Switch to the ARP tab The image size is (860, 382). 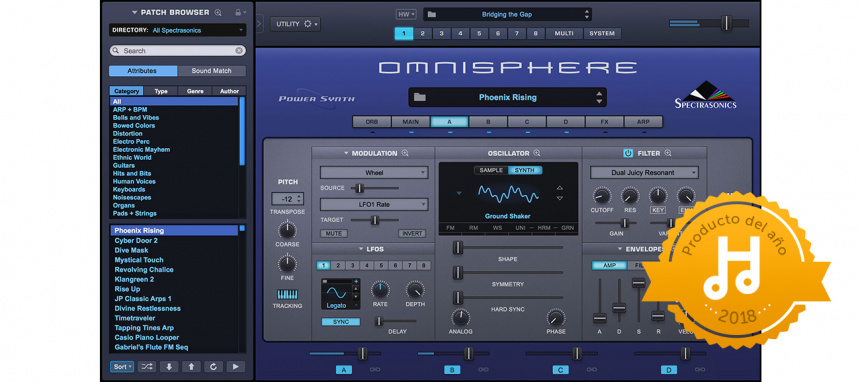pyautogui.click(x=643, y=122)
